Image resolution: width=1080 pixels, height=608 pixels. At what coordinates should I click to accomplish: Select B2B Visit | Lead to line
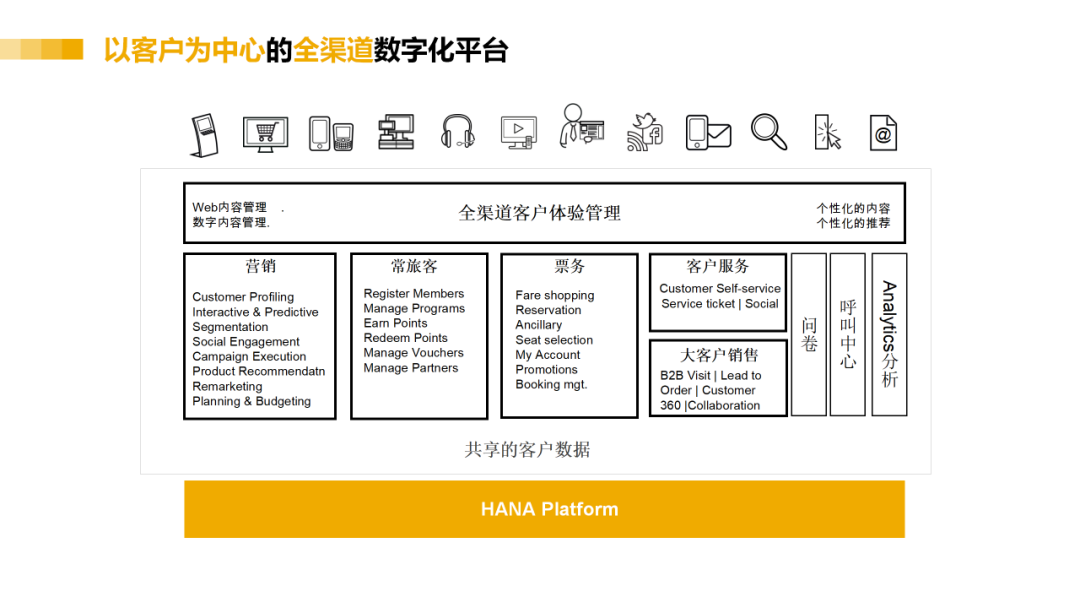[711, 375]
